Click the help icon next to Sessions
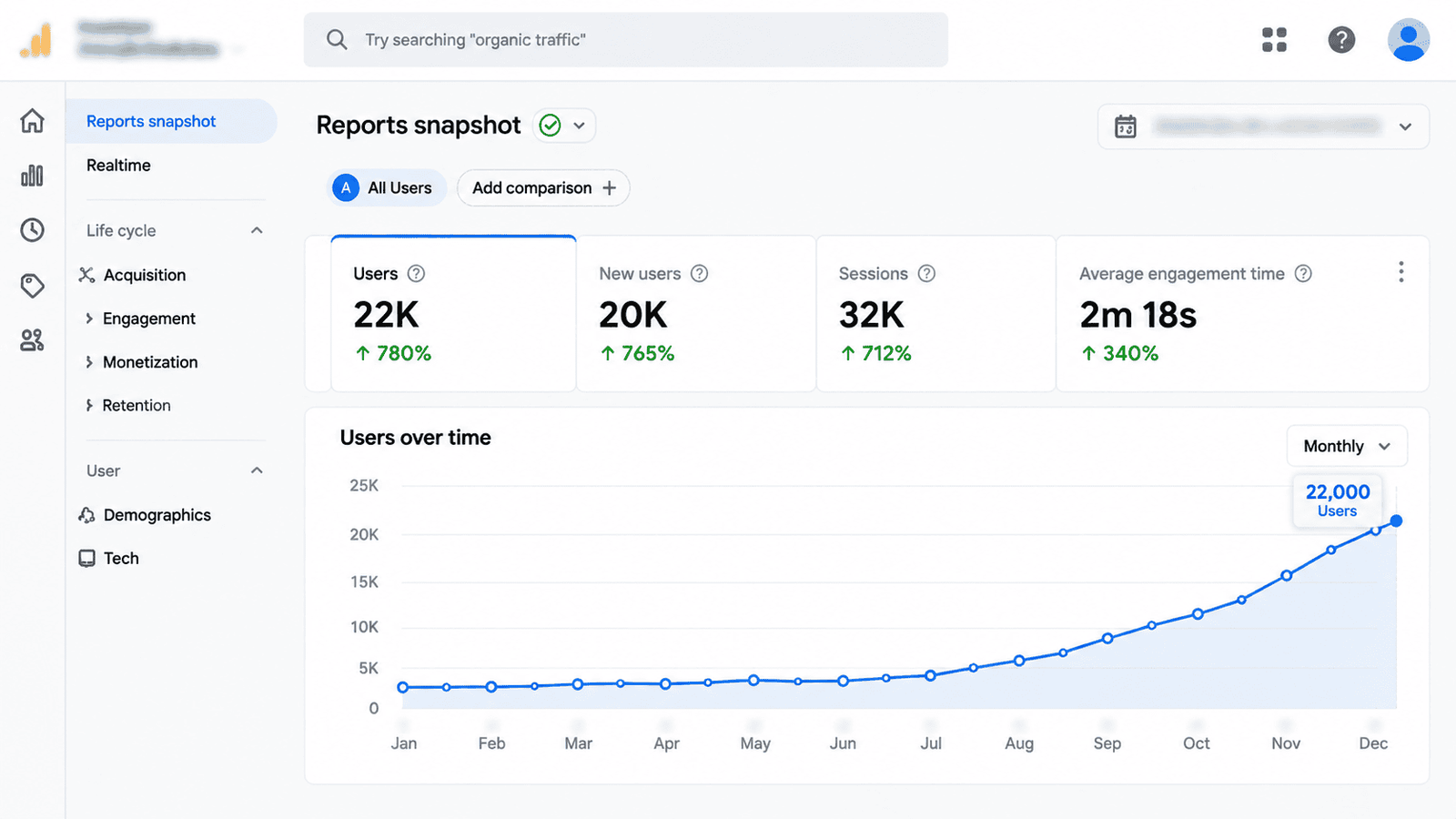 coord(926,273)
